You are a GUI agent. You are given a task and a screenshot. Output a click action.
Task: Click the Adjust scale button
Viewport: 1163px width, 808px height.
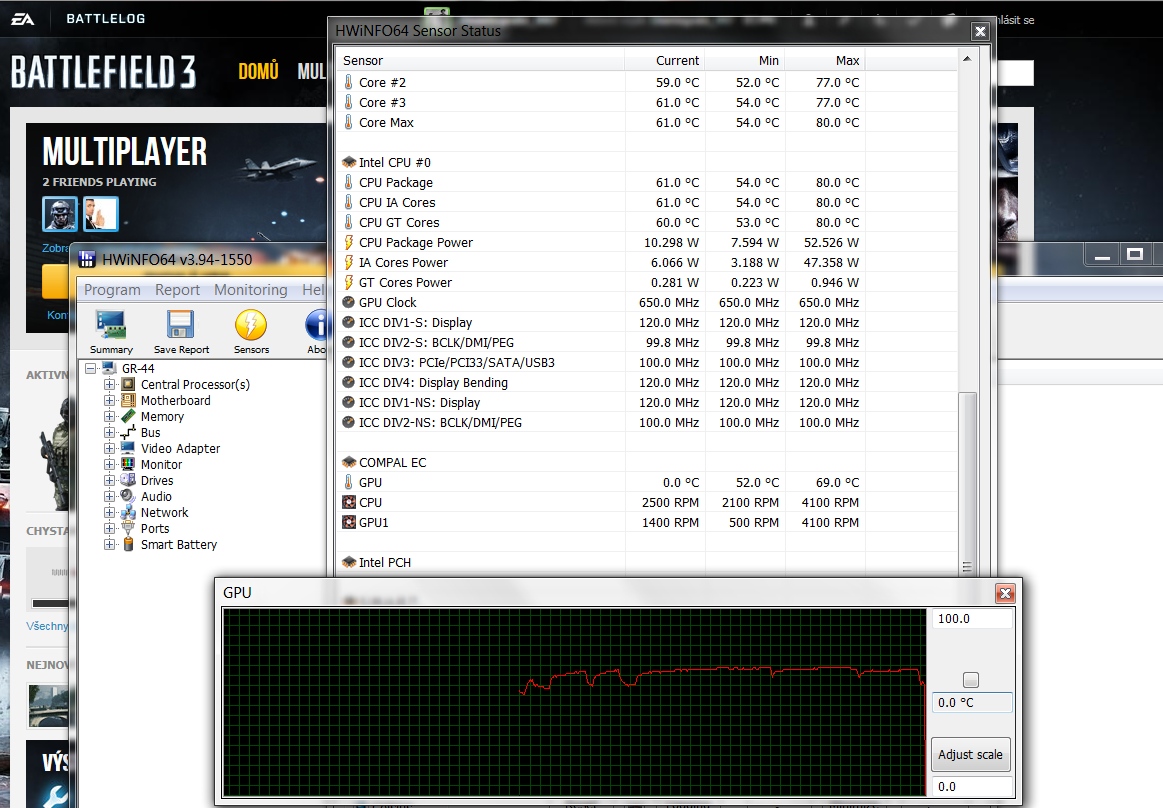[x=970, y=755]
